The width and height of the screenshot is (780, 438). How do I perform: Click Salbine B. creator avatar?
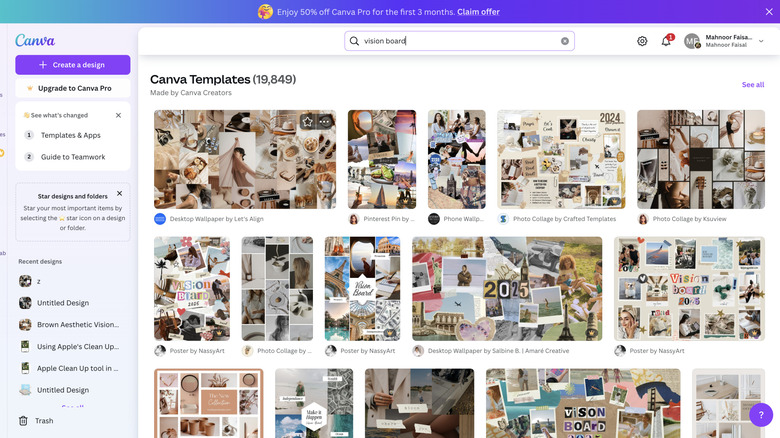[418, 351]
